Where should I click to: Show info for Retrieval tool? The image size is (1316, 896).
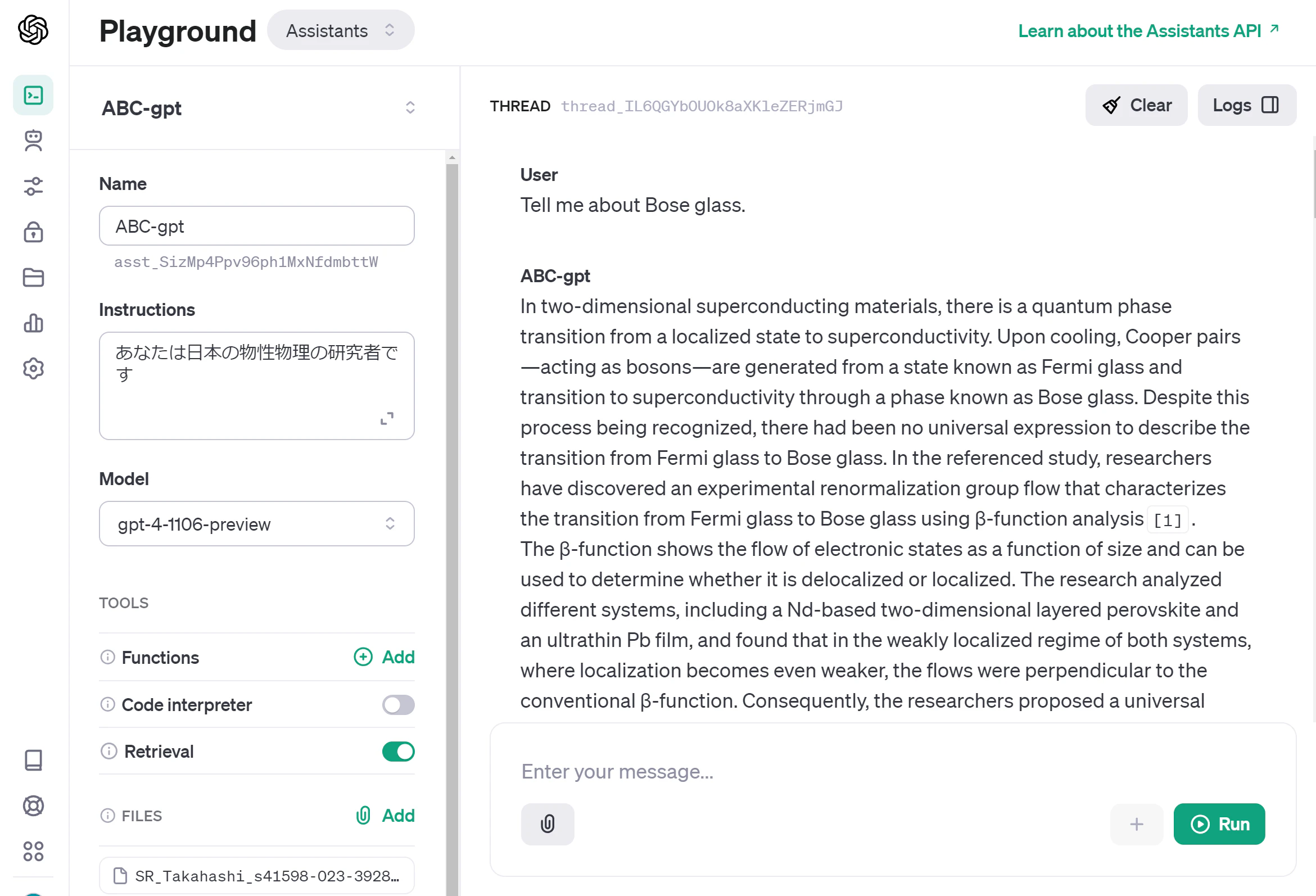108,751
